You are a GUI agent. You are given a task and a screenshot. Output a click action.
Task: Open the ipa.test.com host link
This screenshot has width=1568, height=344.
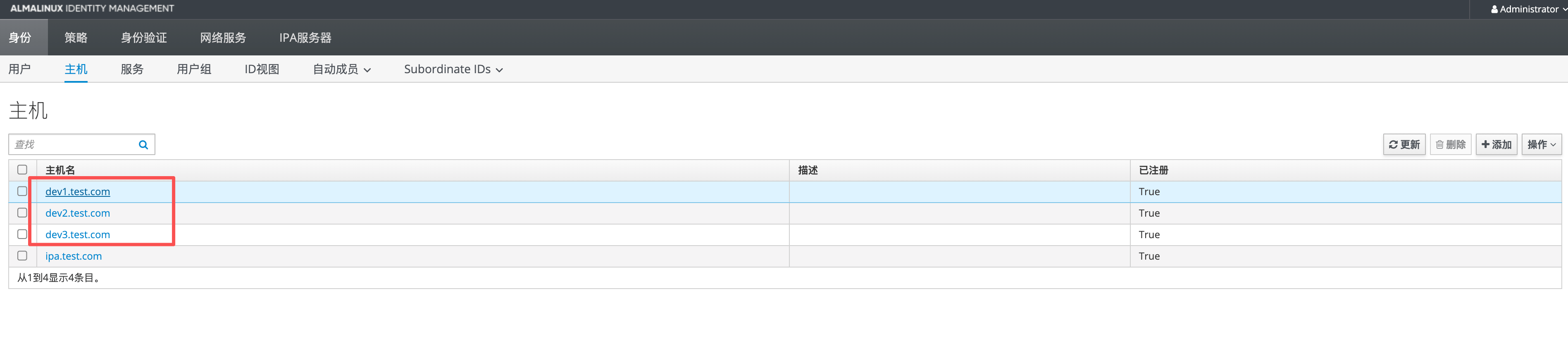(74, 256)
